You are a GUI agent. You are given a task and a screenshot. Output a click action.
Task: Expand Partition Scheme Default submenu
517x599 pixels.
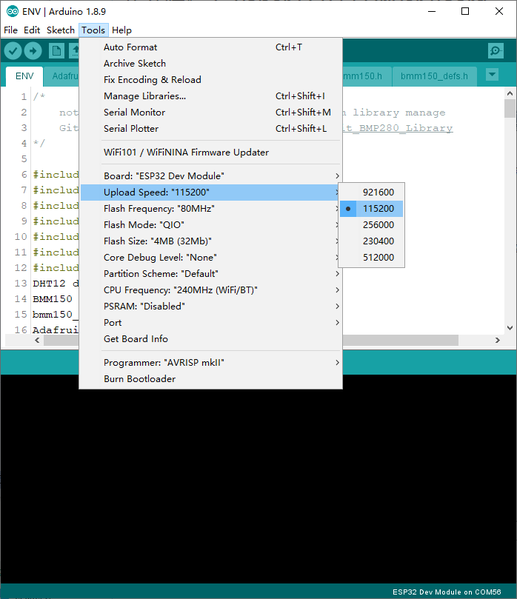click(x=211, y=274)
